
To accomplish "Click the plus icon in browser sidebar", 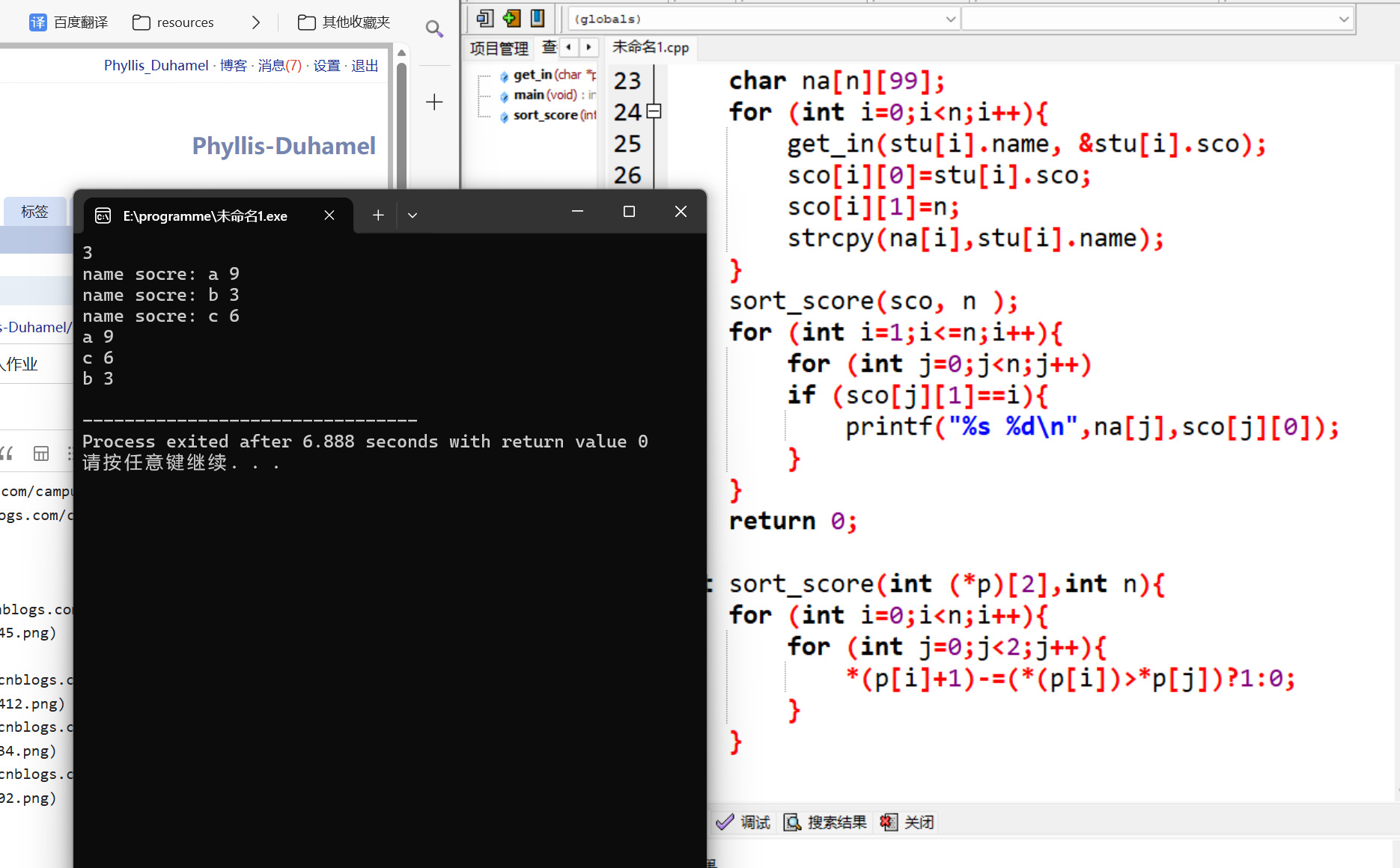I will [434, 102].
